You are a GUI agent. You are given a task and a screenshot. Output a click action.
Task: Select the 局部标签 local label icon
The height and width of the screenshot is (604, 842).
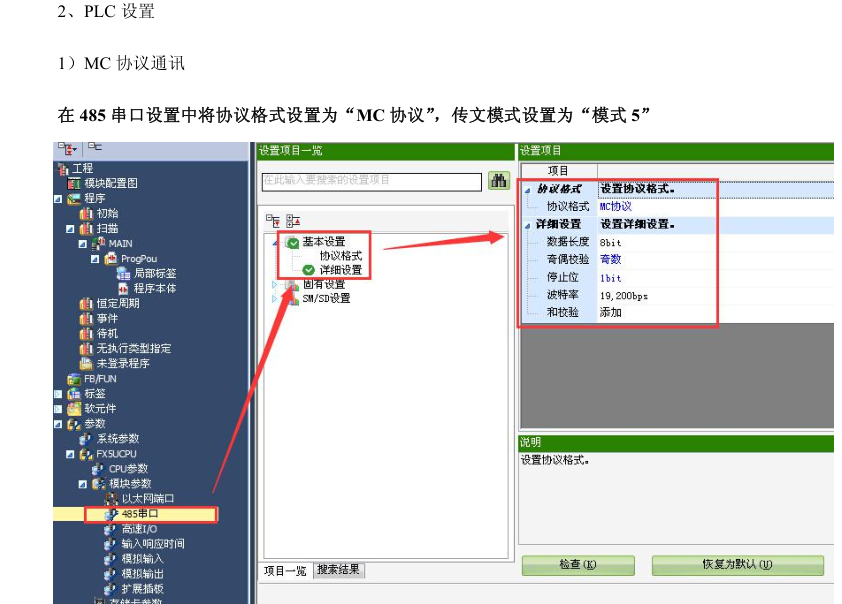(123, 273)
